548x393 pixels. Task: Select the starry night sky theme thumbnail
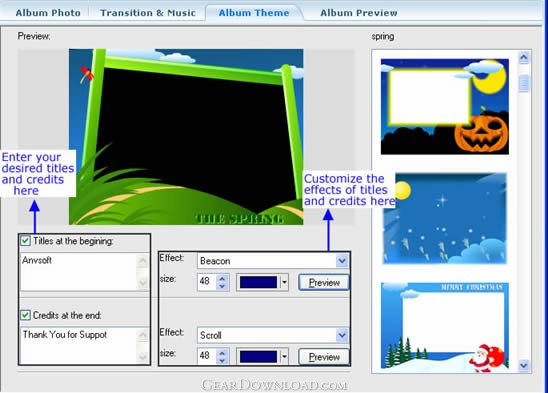click(x=445, y=219)
